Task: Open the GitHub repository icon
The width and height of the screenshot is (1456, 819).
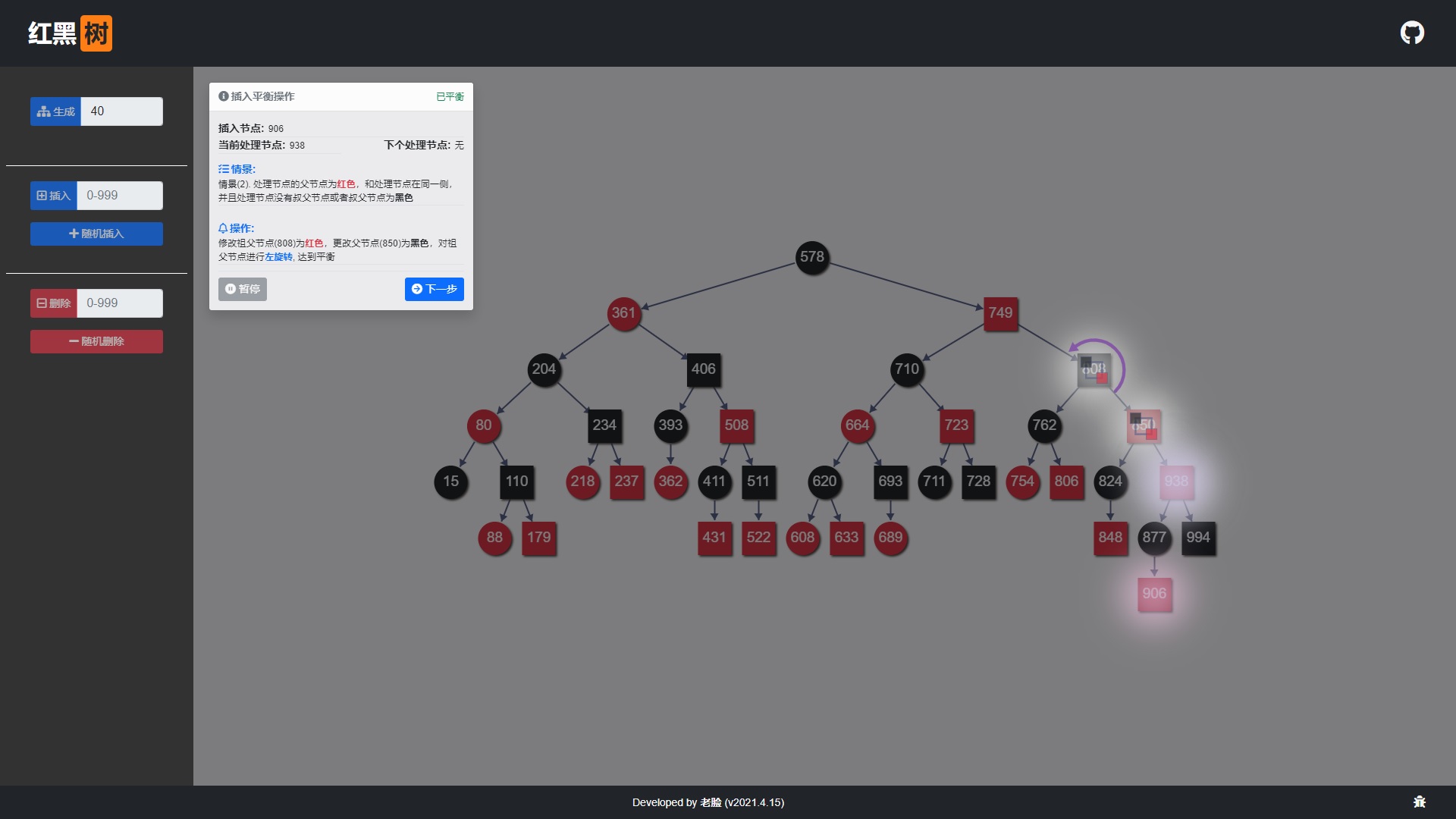Action: pos(1412,33)
